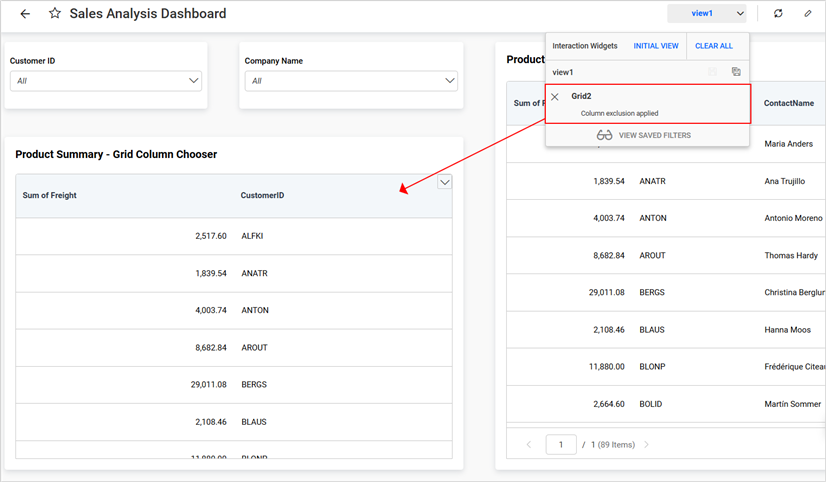Click the ContactName column header
The width and height of the screenshot is (826, 482).
(x=788, y=103)
